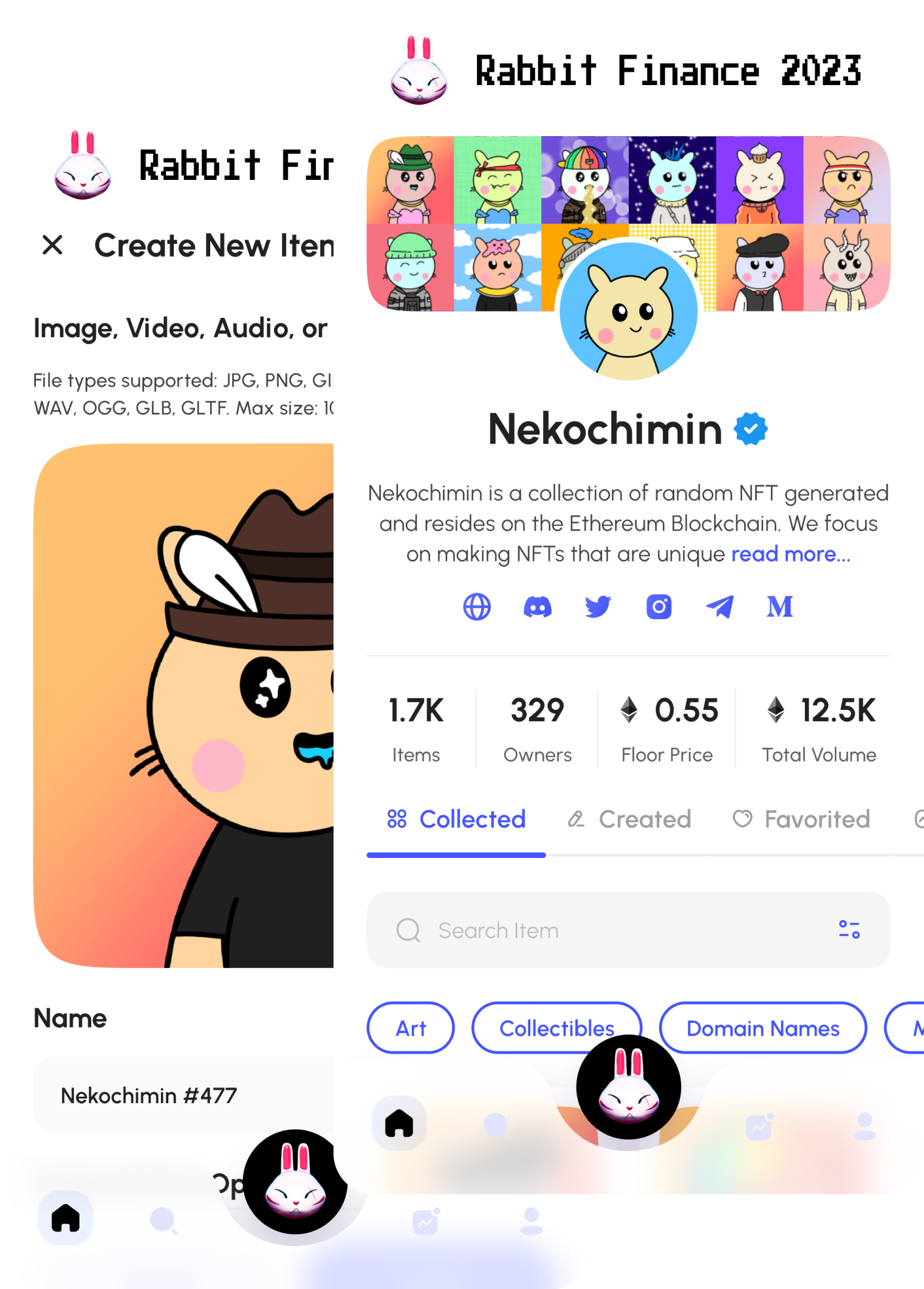Tap the home icon in right bottom navigation
The image size is (924, 1289).
click(399, 1123)
